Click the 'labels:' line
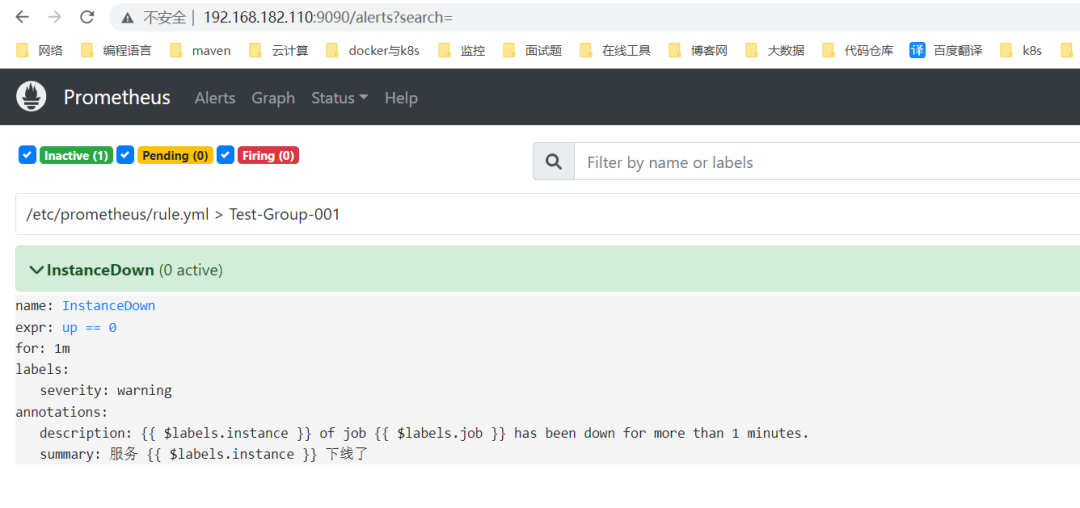The image size is (1080, 508). point(42,370)
